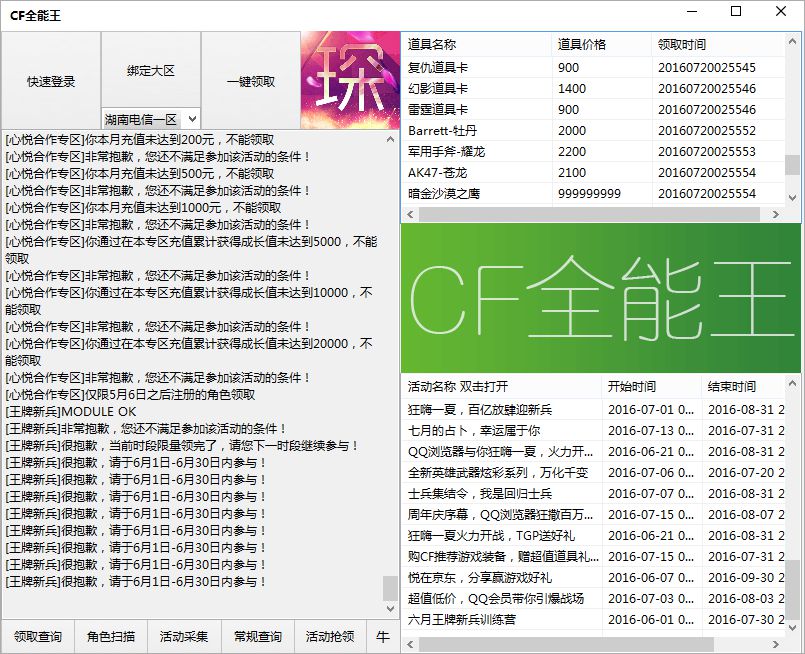Select the 超值低价，QQ会员带你引爆战场 activity
The height and width of the screenshot is (654, 805).
point(593,599)
